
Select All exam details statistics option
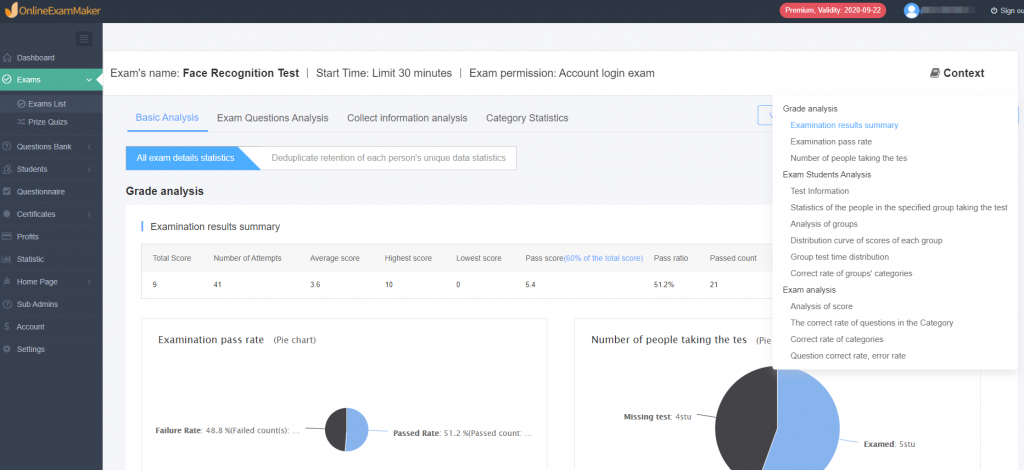pos(185,158)
